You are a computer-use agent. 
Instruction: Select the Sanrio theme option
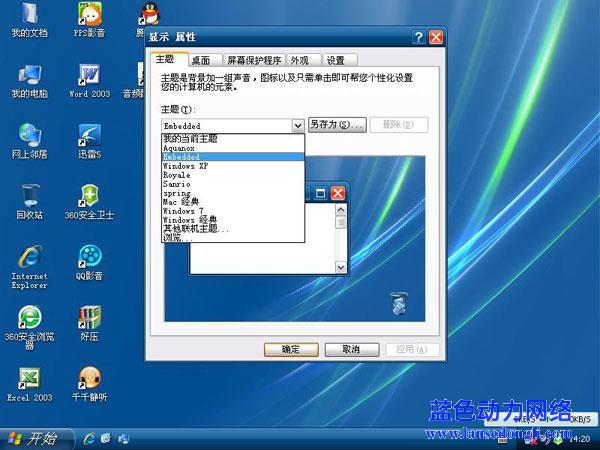point(233,184)
